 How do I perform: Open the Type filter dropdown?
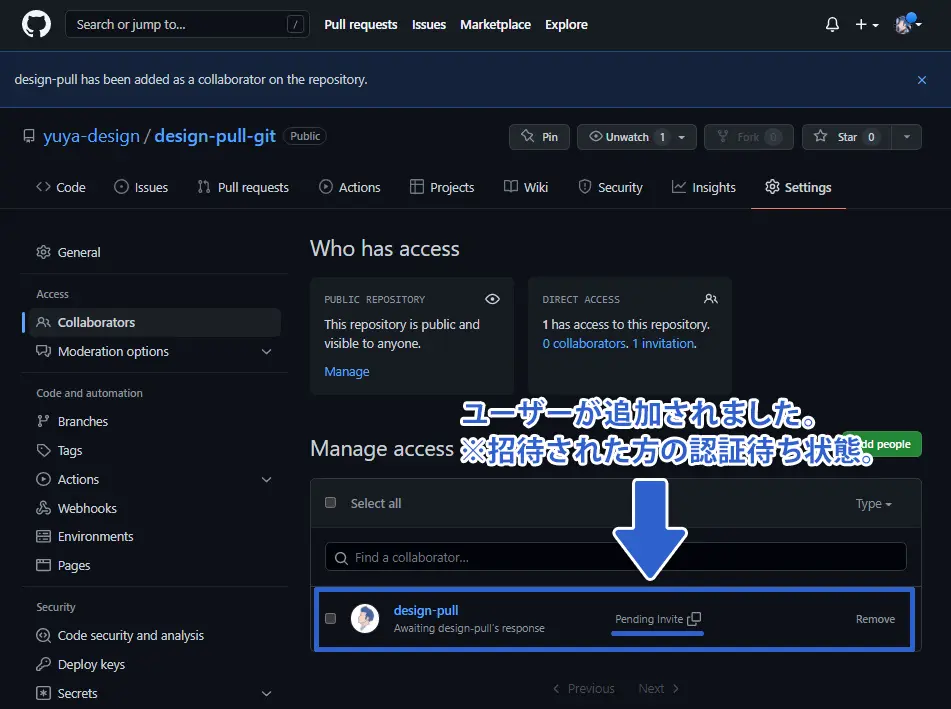coord(873,504)
